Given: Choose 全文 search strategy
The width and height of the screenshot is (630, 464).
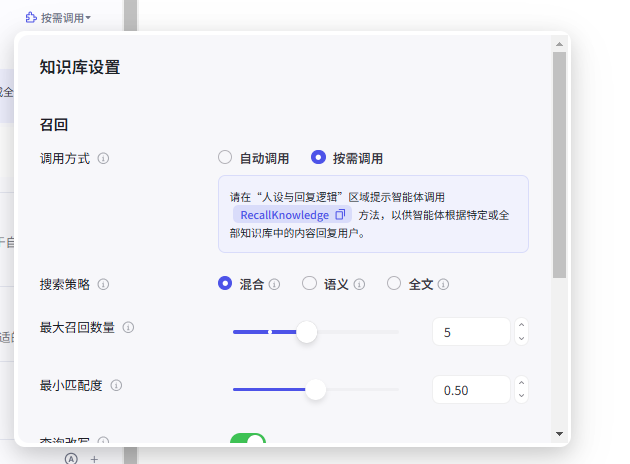Looking at the screenshot, I should [x=394, y=284].
